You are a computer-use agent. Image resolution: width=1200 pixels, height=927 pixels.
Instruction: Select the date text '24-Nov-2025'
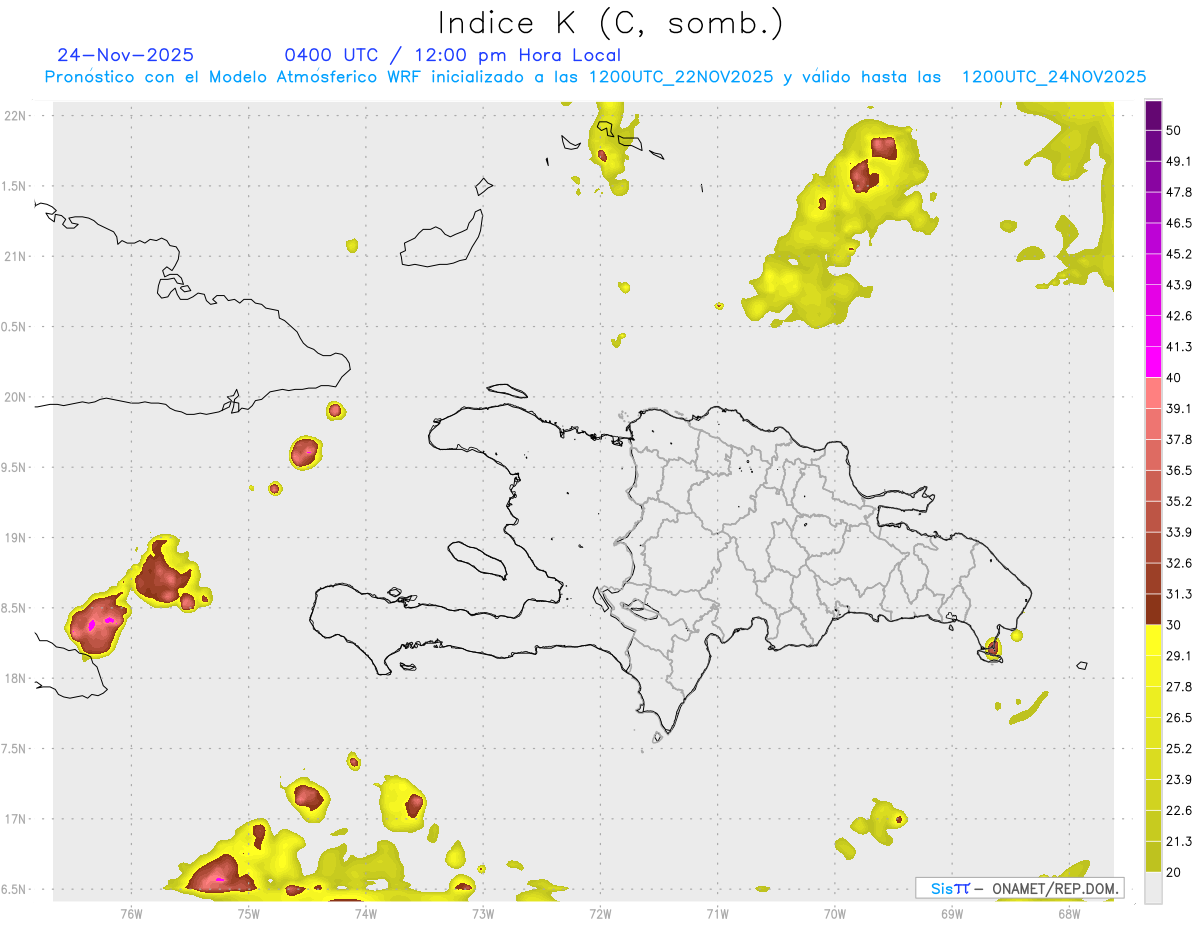[126, 55]
